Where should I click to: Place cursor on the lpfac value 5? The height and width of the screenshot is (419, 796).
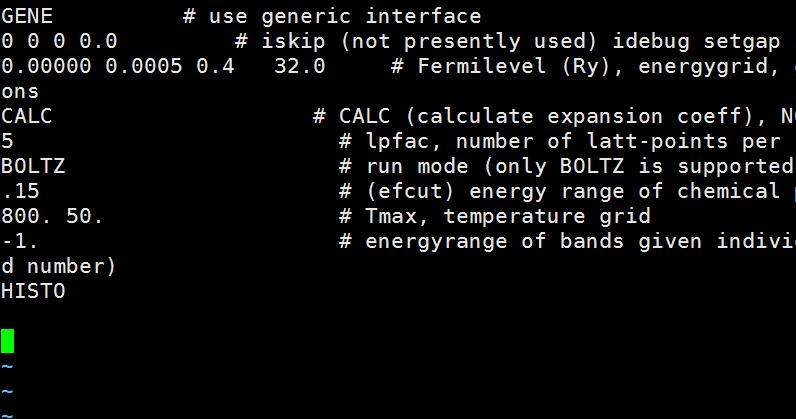coord(8,141)
